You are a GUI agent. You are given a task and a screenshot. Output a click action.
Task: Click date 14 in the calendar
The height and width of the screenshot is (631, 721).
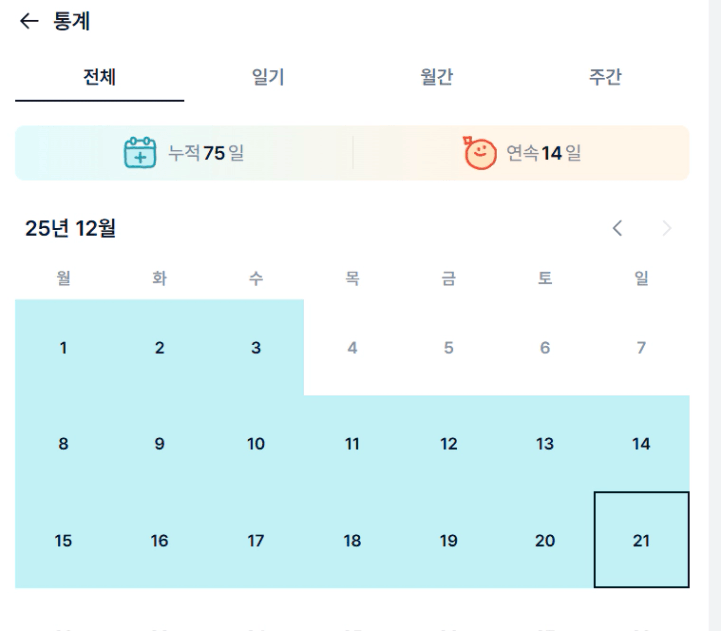[641, 444]
